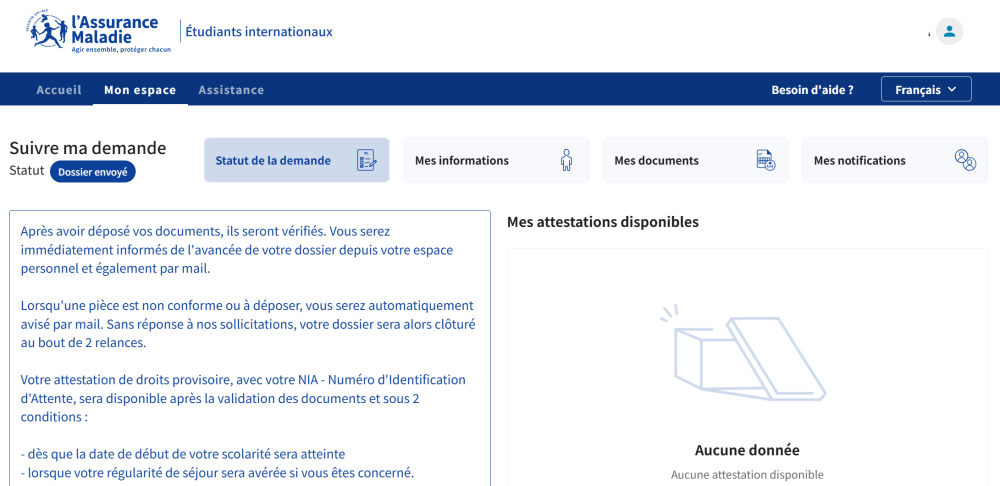Open the Mes documents label

[656, 160]
